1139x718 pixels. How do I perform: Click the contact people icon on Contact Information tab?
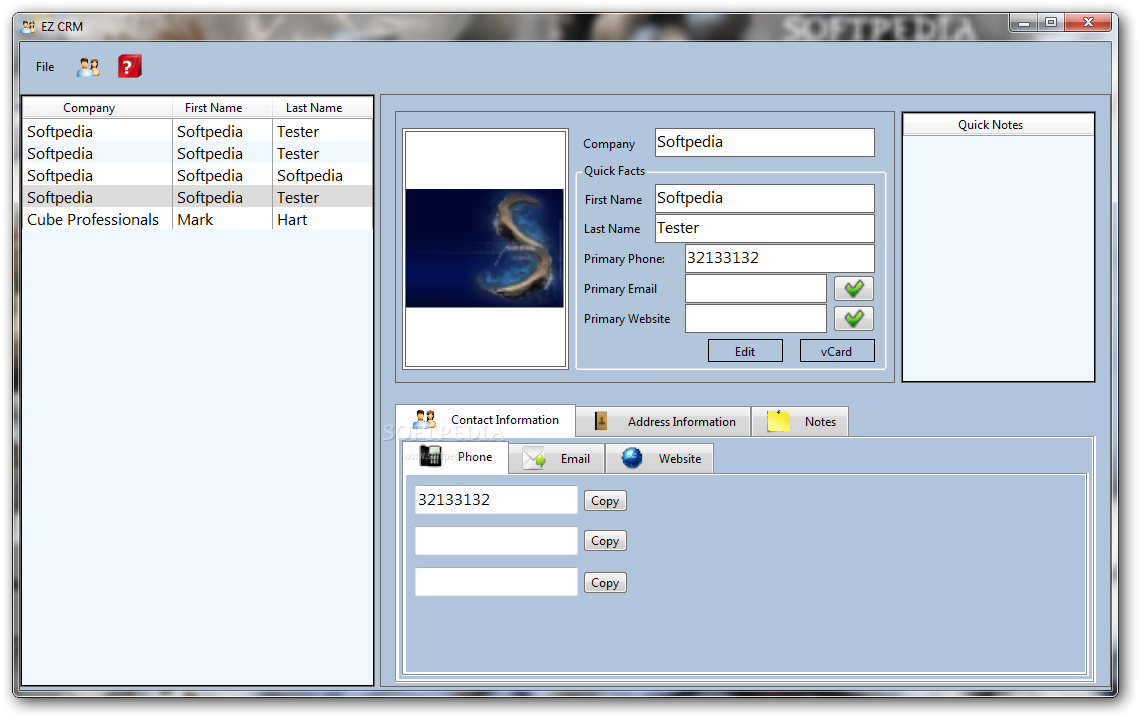coord(424,419)
